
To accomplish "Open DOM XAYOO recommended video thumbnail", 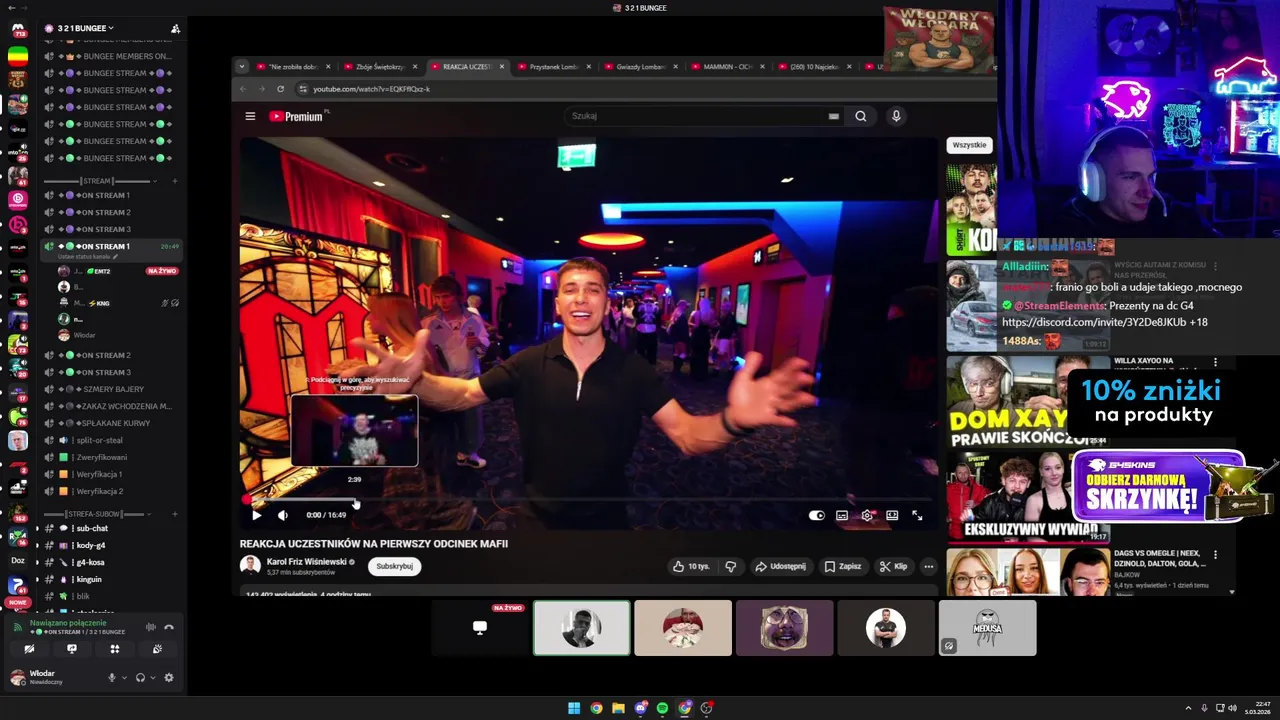I will tap(1028, 401).
